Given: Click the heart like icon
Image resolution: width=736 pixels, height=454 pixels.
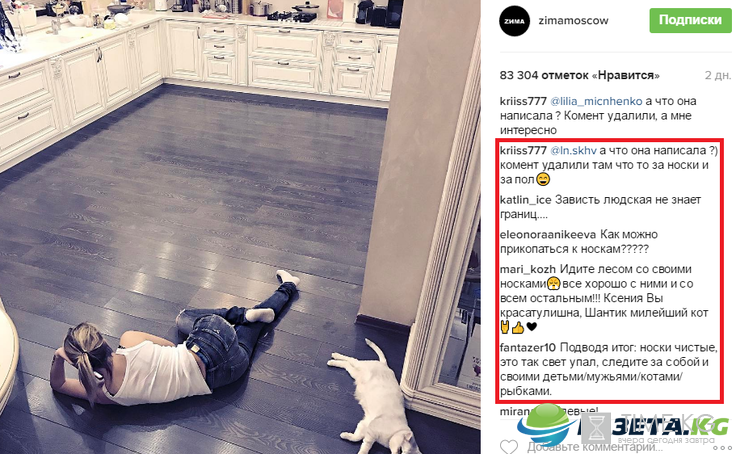Looking at the screenshot, I should point(508,446).
